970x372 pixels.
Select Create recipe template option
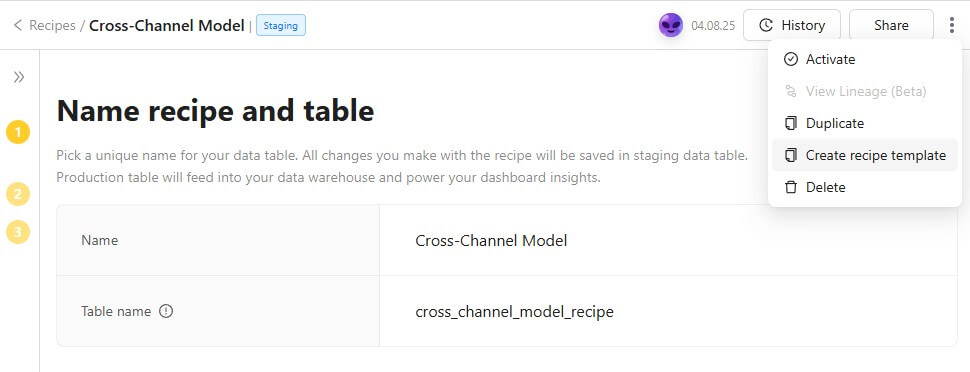coord(864,155)
